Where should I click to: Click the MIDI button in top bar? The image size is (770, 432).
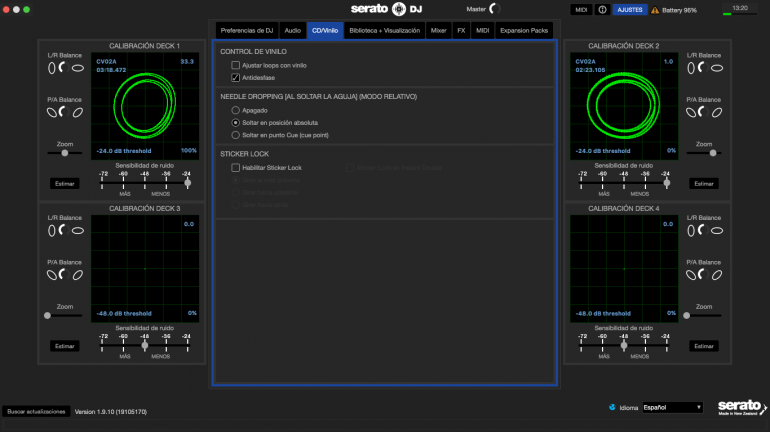[x=581, y=10]
